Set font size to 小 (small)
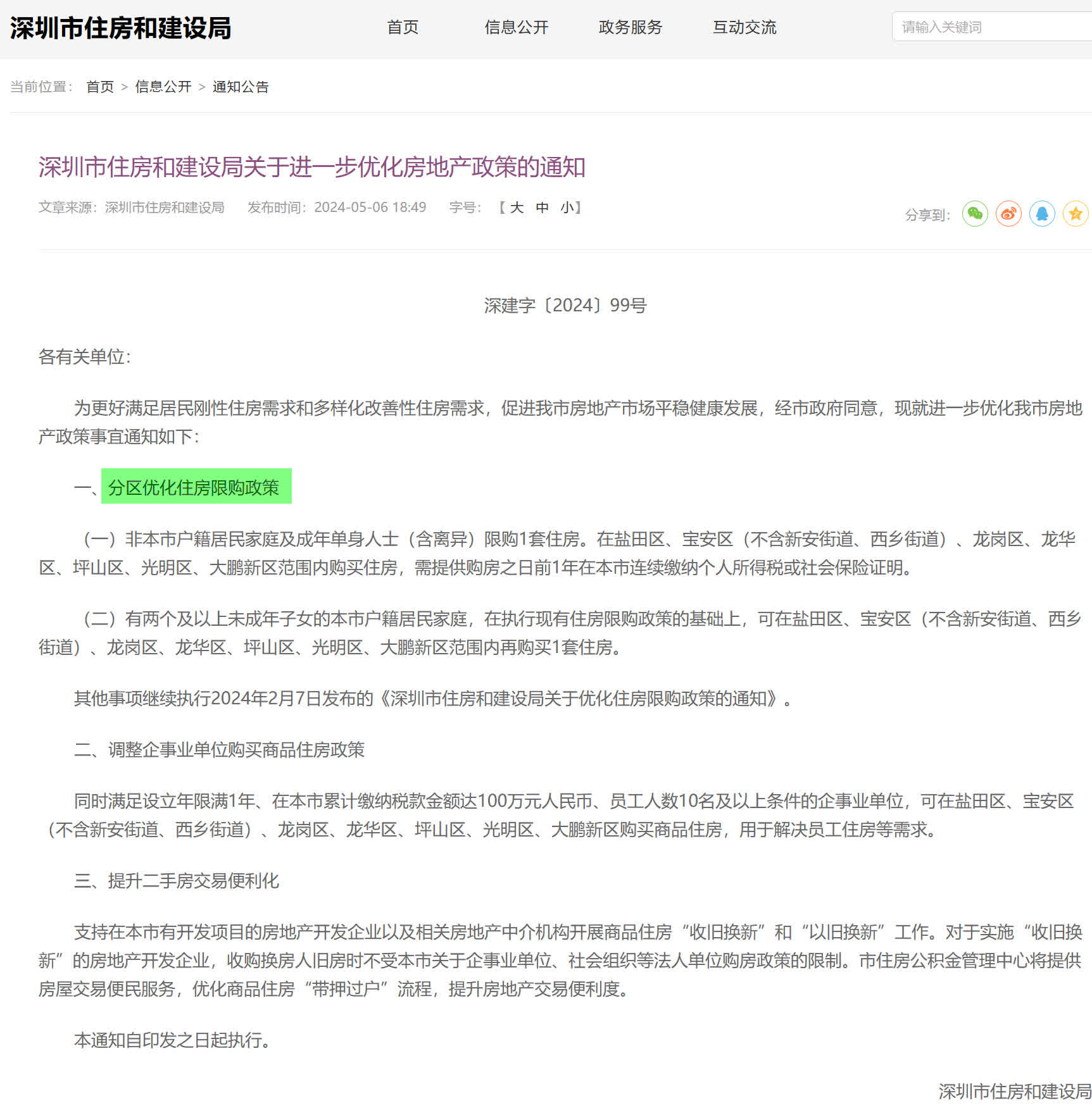Image resolution: width=1092 pixels, height=1108 pixels. click(567, 208)
